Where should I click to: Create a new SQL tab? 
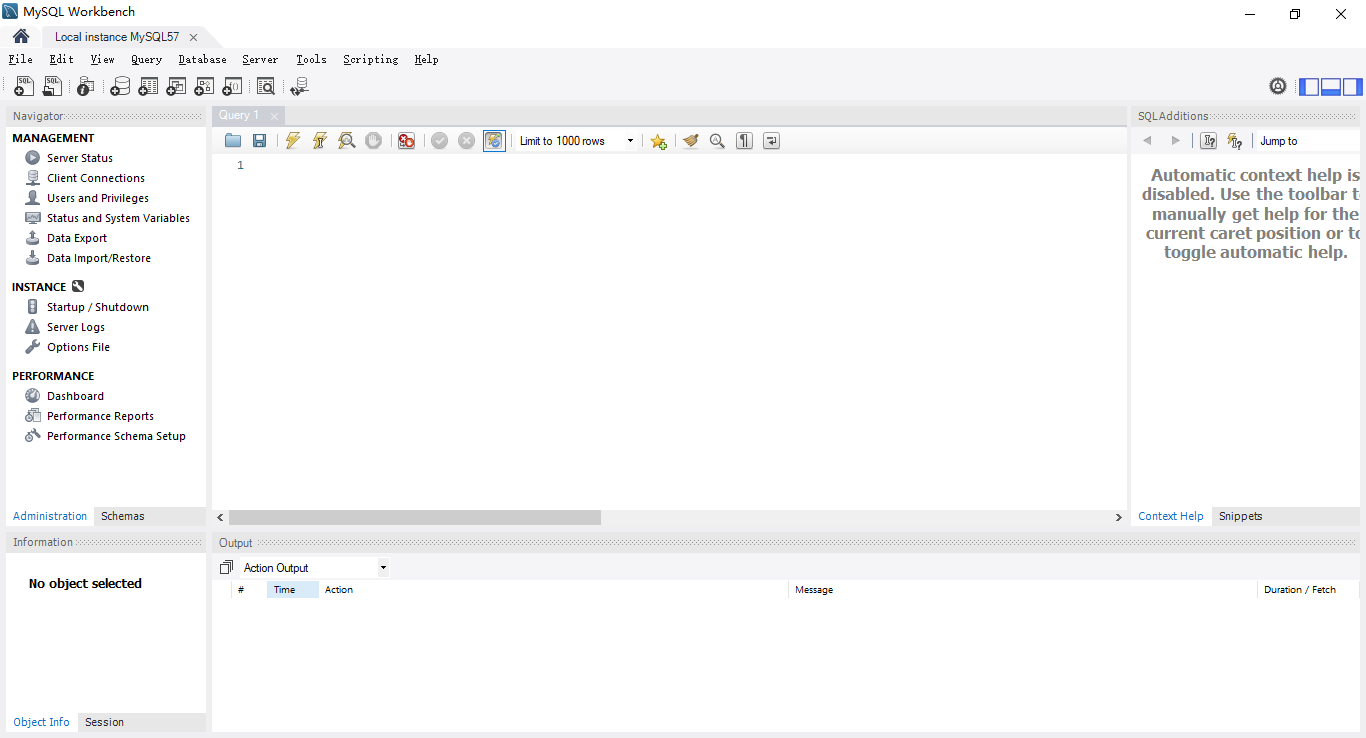click(24, 87)
